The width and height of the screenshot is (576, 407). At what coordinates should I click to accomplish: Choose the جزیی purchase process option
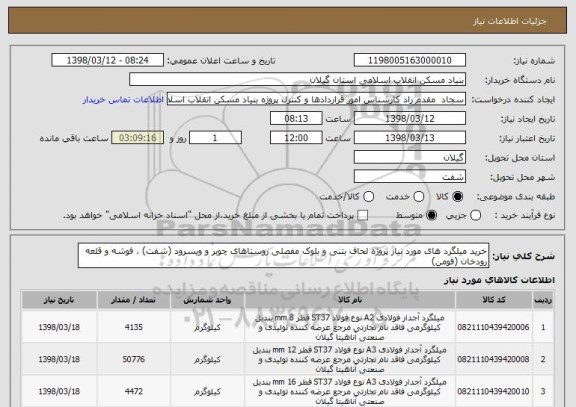point(475,215)
